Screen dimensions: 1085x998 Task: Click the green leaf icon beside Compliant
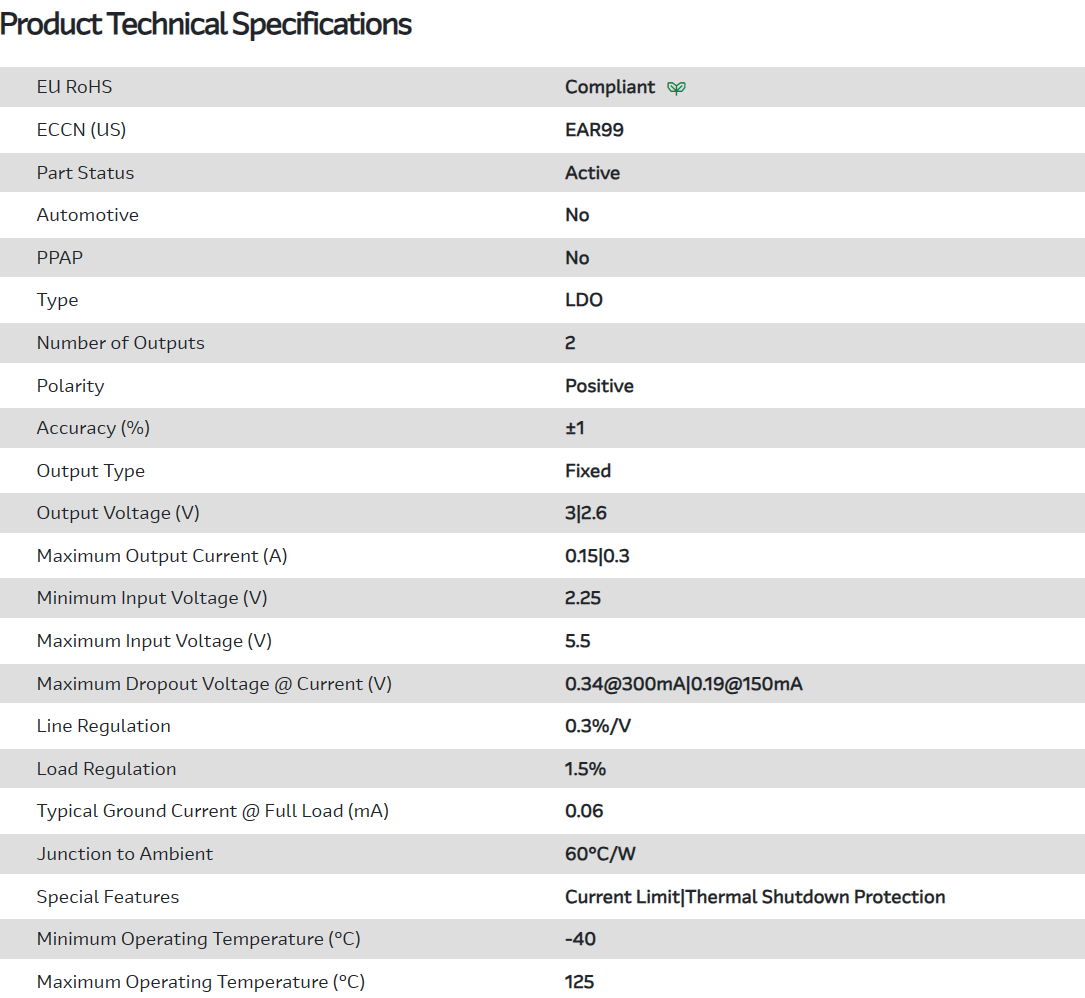pos(677,88)
